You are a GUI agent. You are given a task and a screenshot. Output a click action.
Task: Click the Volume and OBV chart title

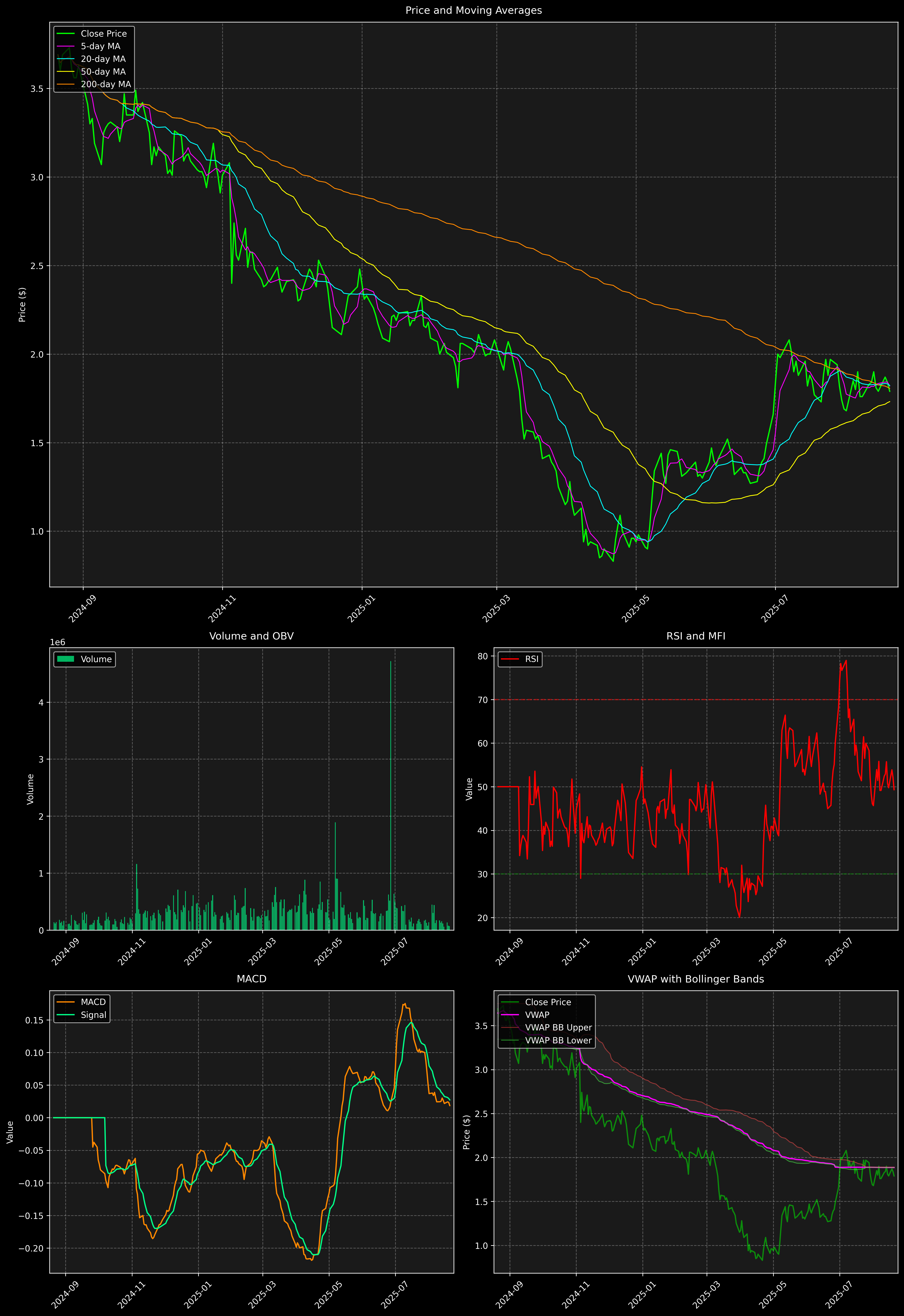pos(252,636)
